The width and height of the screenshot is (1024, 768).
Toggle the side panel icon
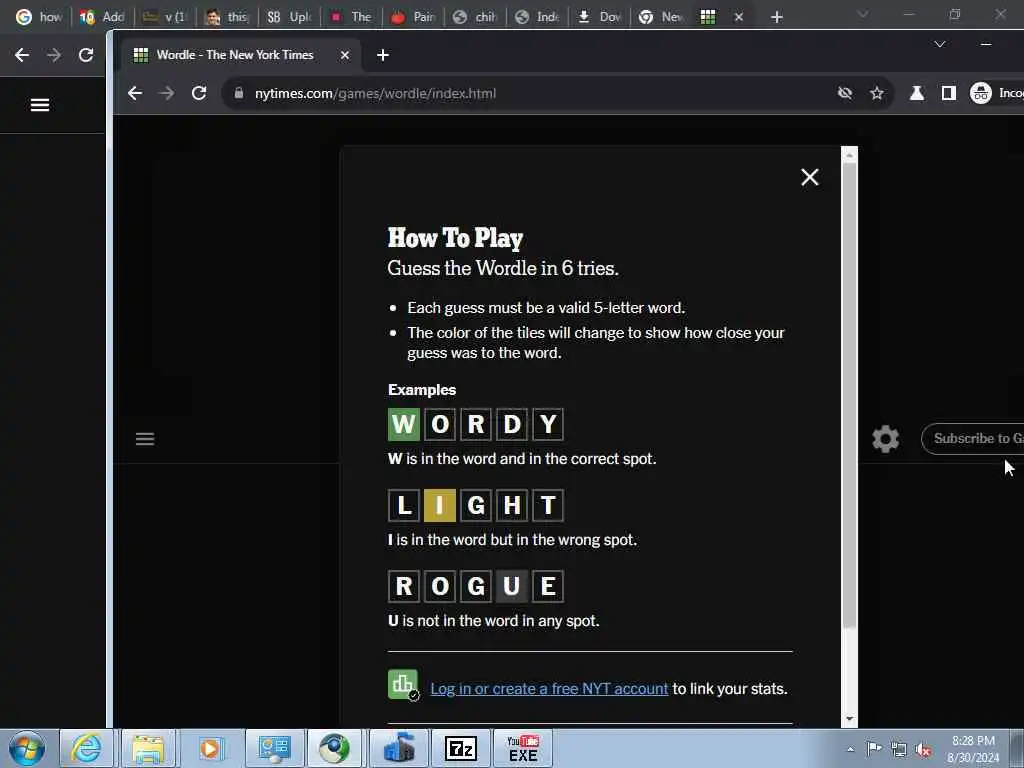click(x=949, y=93)
